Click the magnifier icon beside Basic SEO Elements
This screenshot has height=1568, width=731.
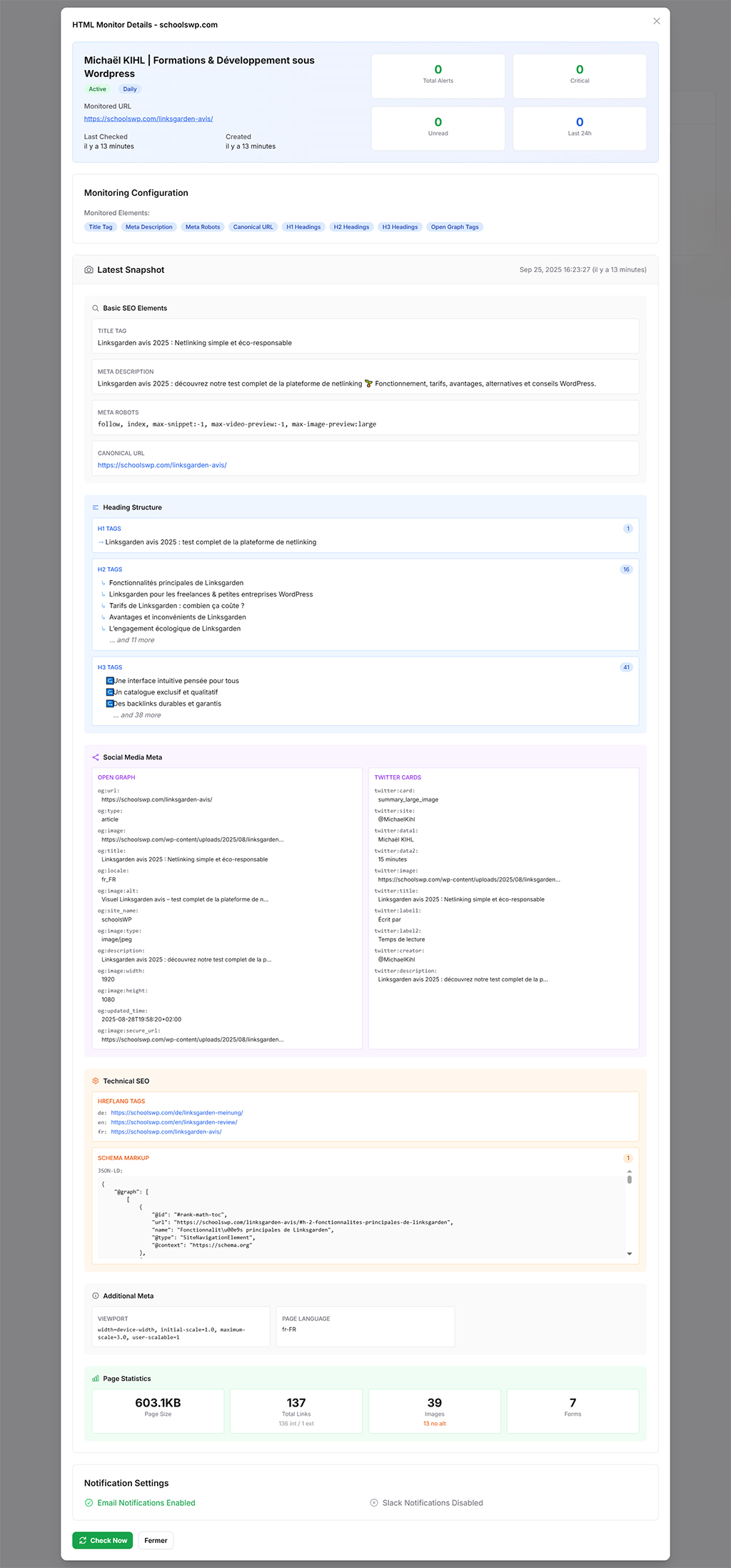coord(96,309)
